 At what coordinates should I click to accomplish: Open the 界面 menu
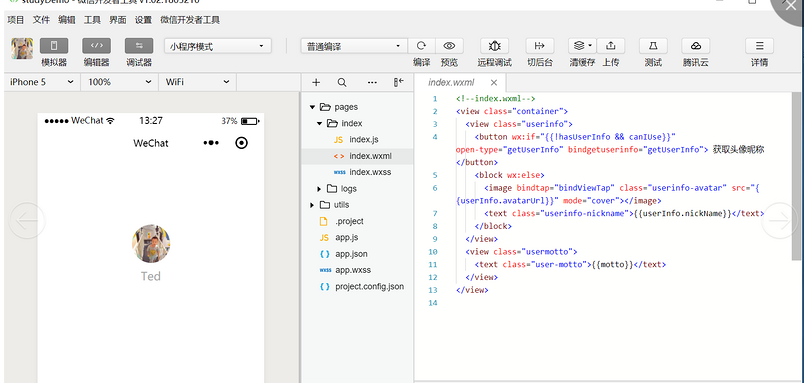point(118,21)
